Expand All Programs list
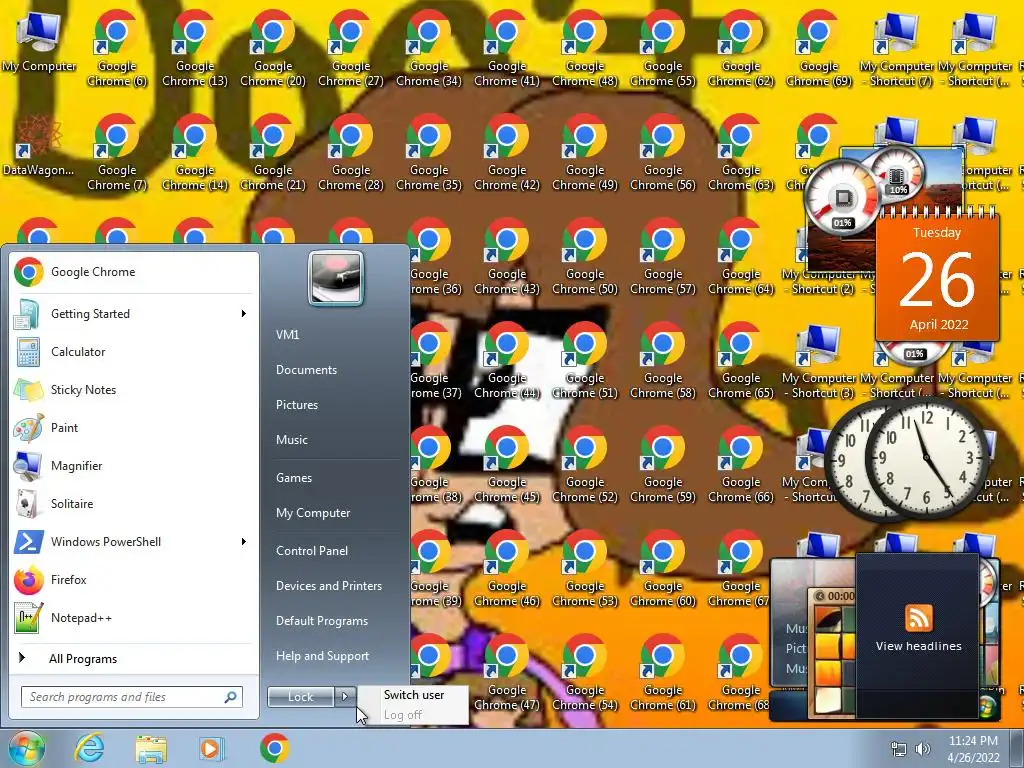Screen dimensions: 1024x768 133,659
